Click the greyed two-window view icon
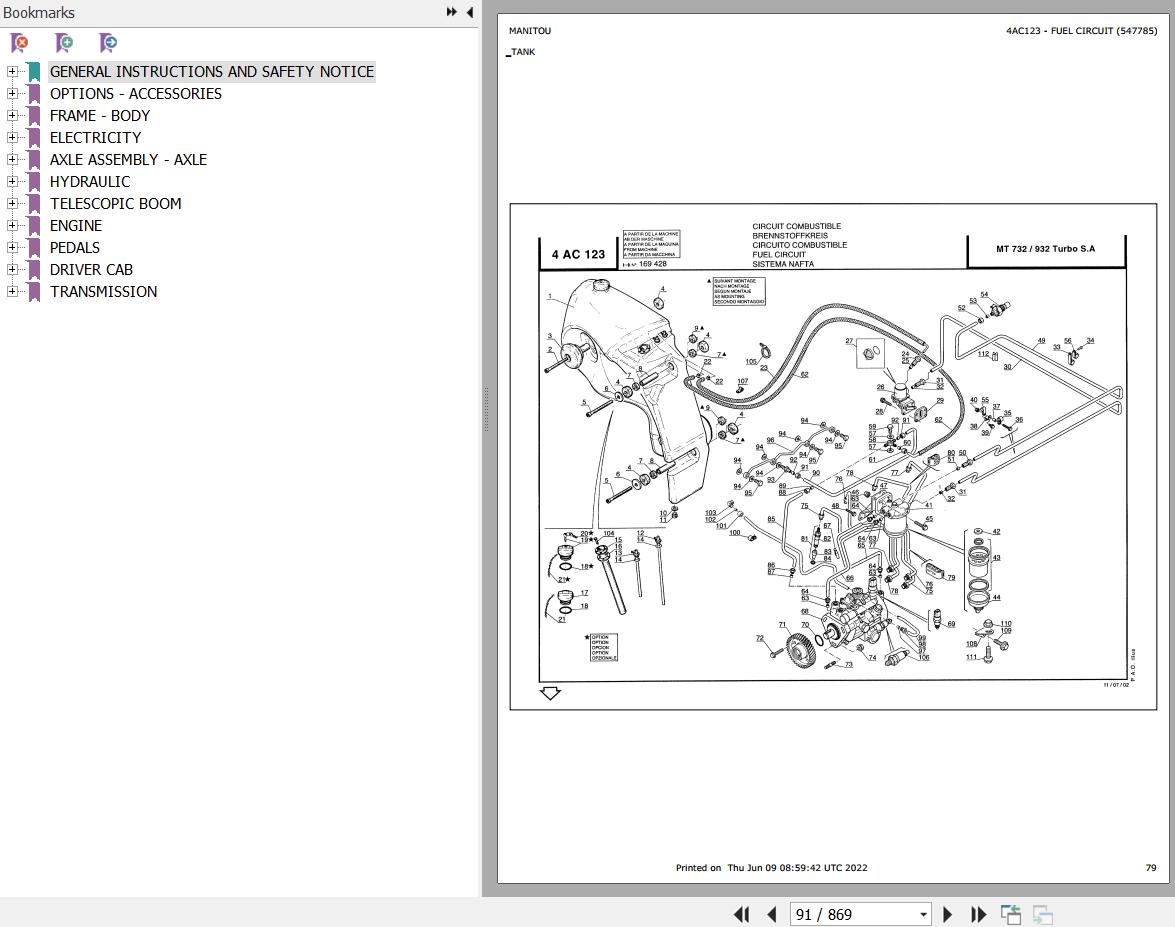Screen dimensions: 1175x927 click(1042, 914)
